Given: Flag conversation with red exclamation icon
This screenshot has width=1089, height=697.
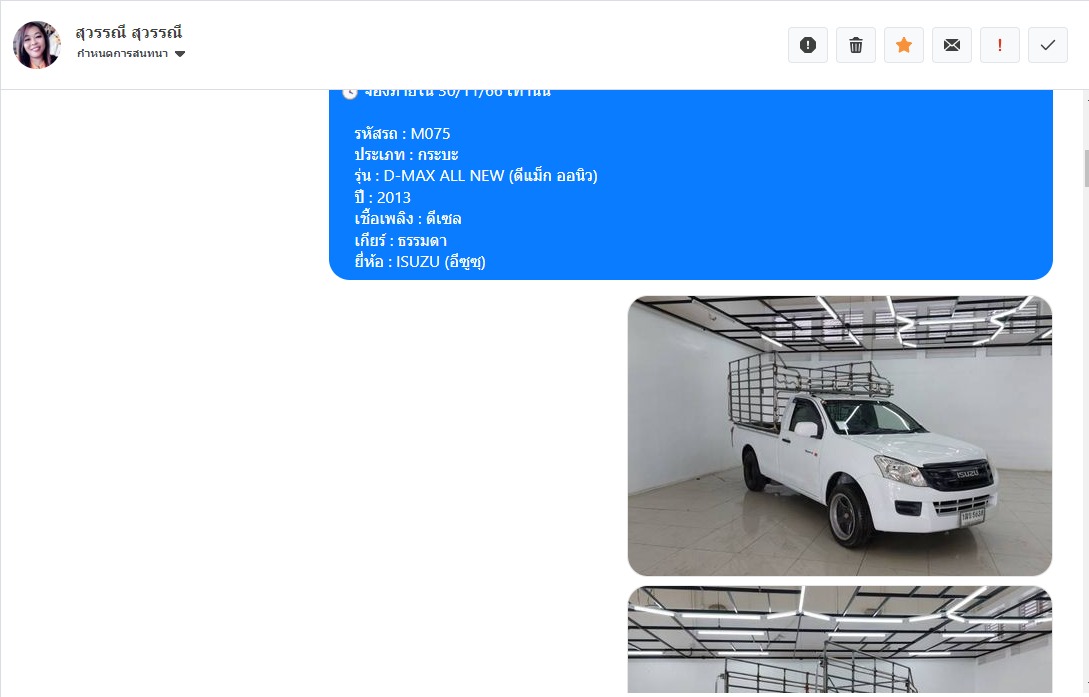Looking at the screenshot, I should 999,45.
